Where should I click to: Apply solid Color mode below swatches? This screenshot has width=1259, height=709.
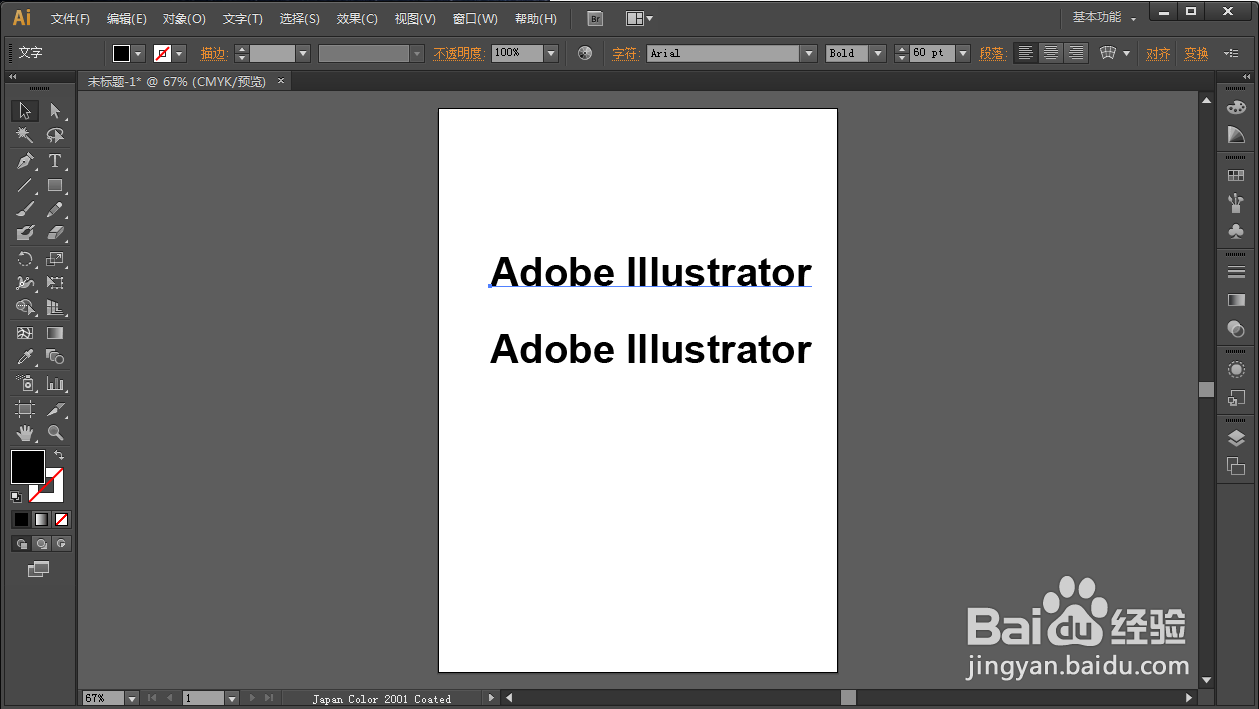coord(21,519)
